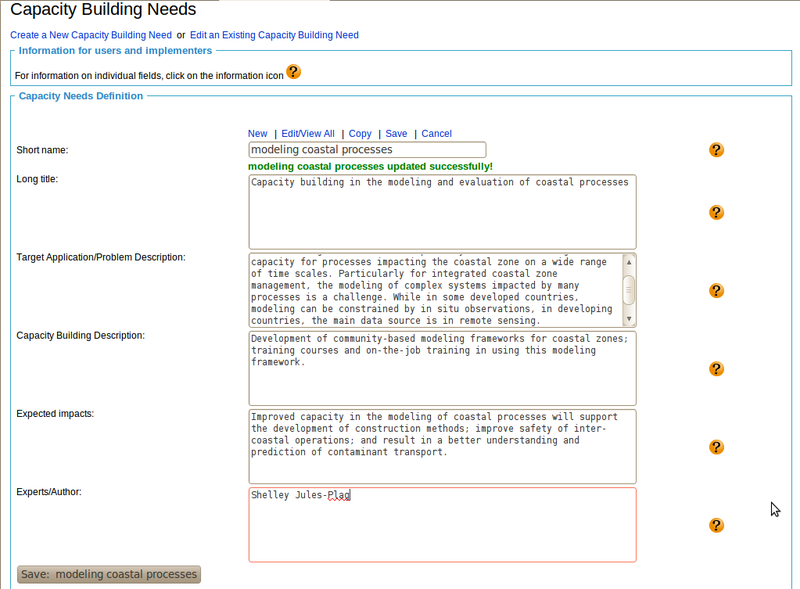Click the Cancel action link

click(436, 133)
